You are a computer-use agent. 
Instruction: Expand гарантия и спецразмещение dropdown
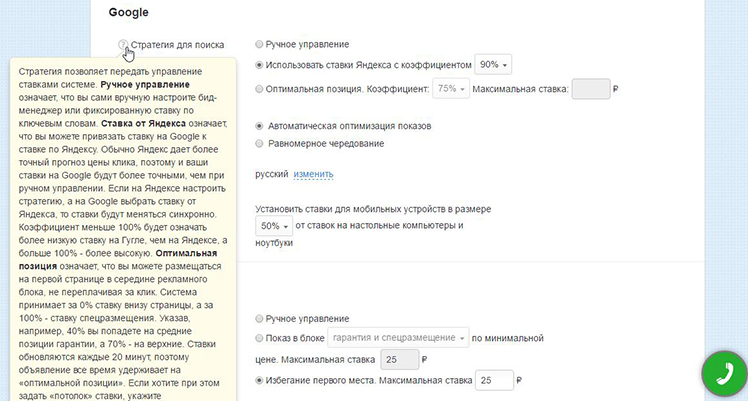point(398,338)
